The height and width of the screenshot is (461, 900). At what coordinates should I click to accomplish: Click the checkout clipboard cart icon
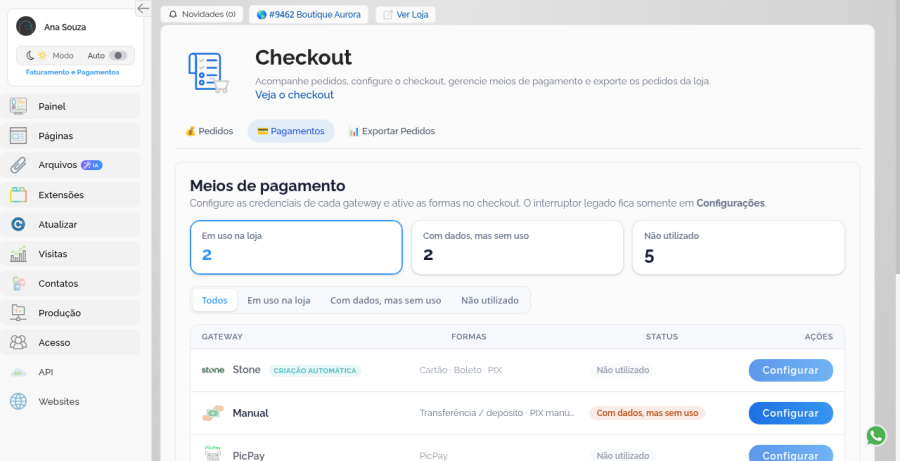(x=208, y=72)
